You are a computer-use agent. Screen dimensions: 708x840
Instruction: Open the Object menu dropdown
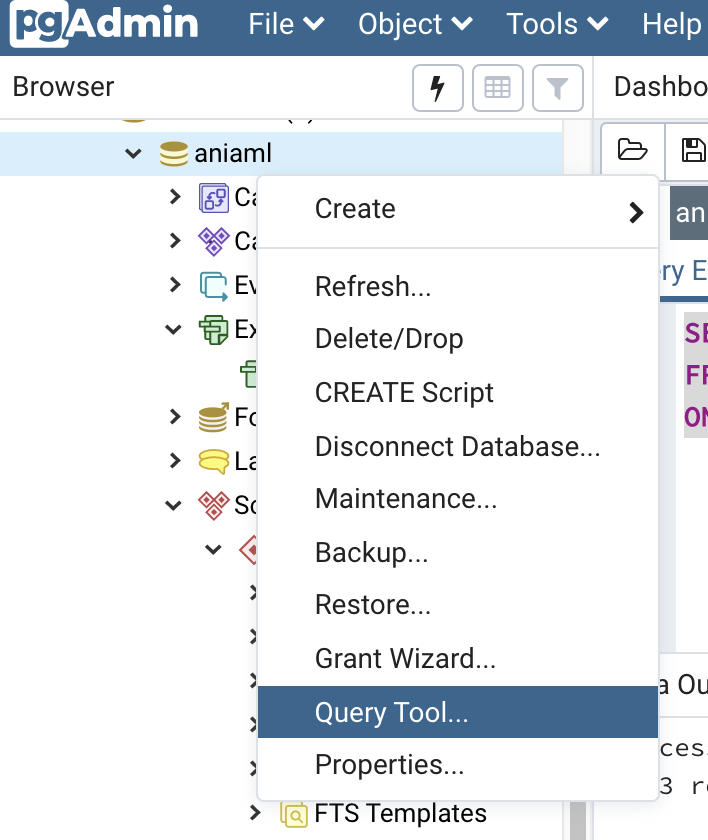point(415,24)
